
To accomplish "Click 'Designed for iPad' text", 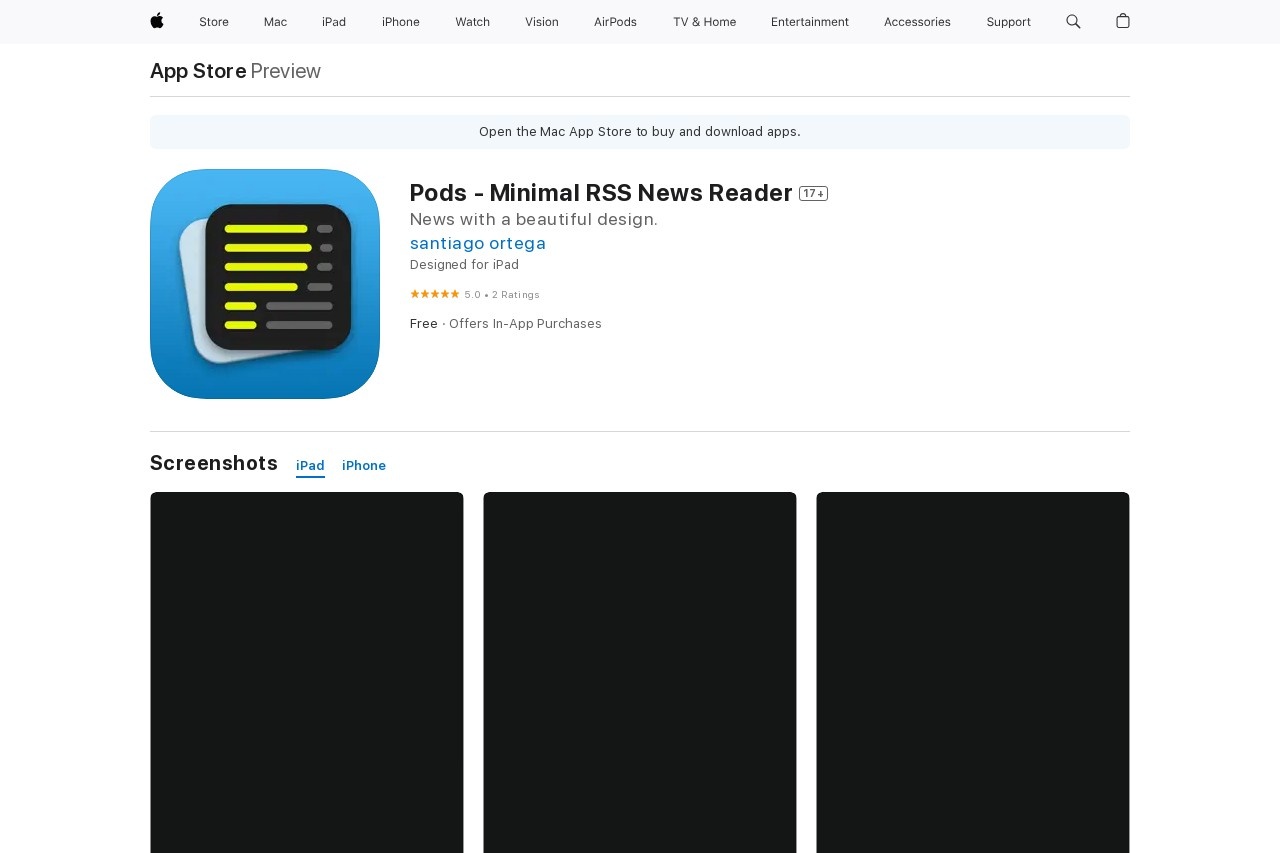I will [x=464, y=265].
